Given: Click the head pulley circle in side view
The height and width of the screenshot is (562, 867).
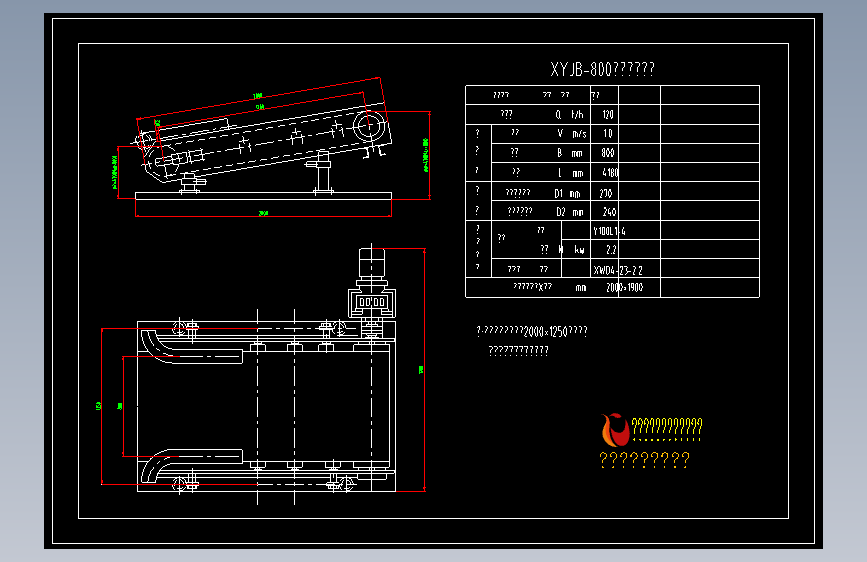Looking at the screenshot, I should 368,126.
